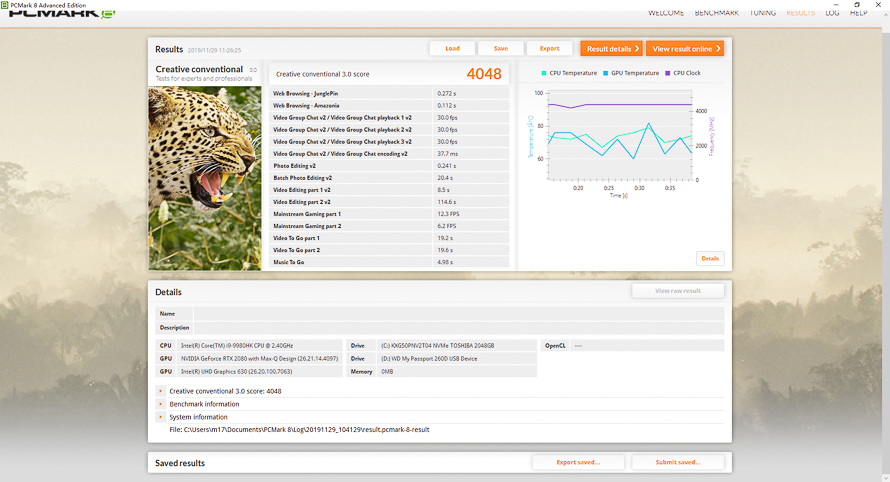Image resolution: width=890 pixels, height=482 pixels.
Task: Click the CPU Temperature legend color square
Action: pos(544,73)
